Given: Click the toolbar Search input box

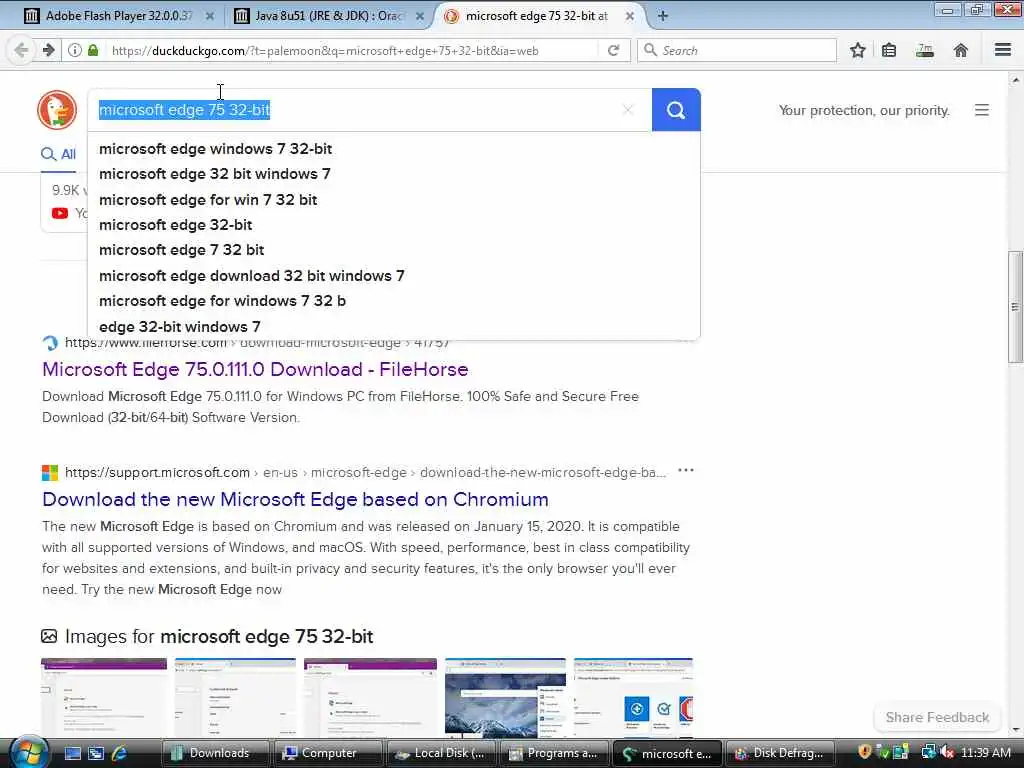Looking at the screenshot, I should point(737,50).
